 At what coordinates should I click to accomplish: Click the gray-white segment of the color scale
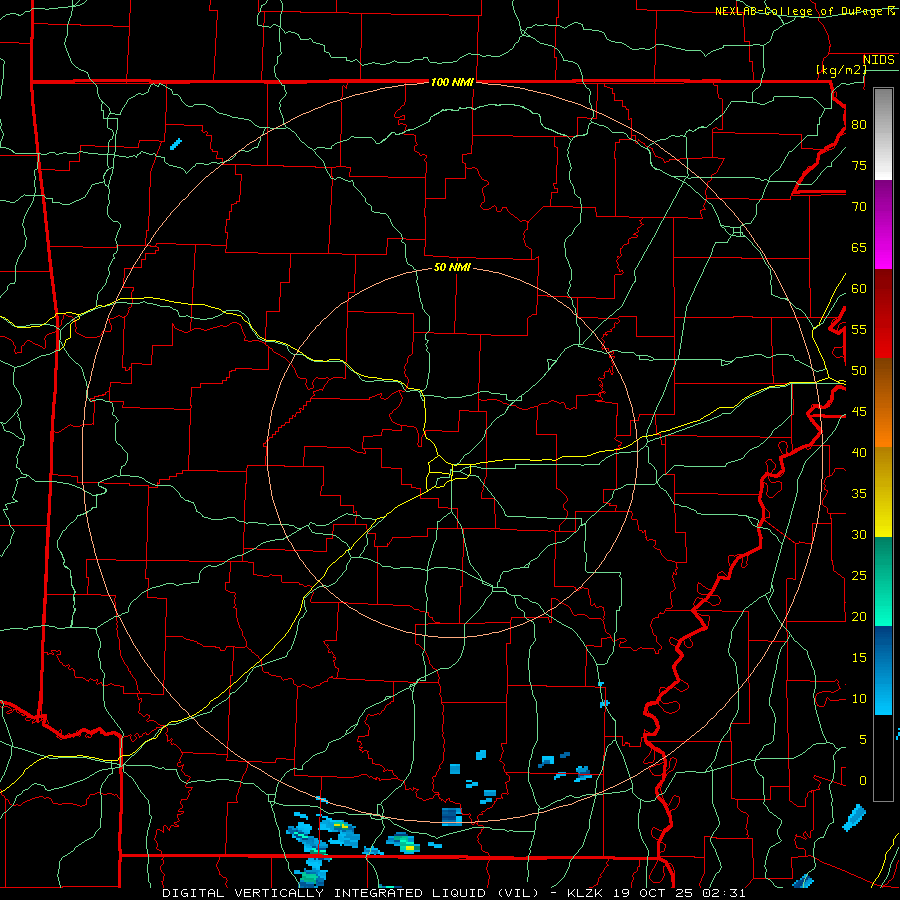pyautogui.click(x=883, y=134)
